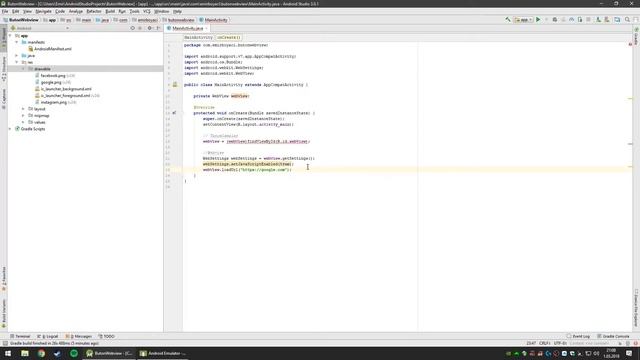Open Spotify from the taskbar
This screenshot has width=640, height=360.
(x=74, y=353)
